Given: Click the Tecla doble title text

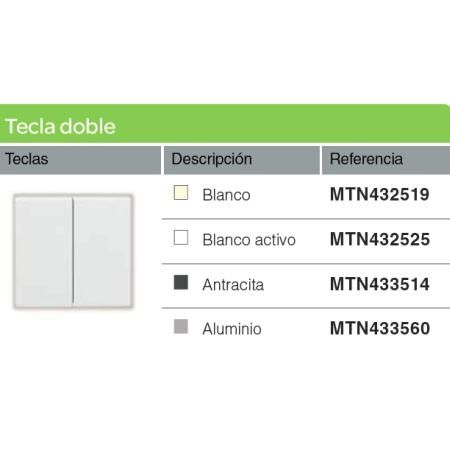Looking at the screenshot, I should coord(60,127).
